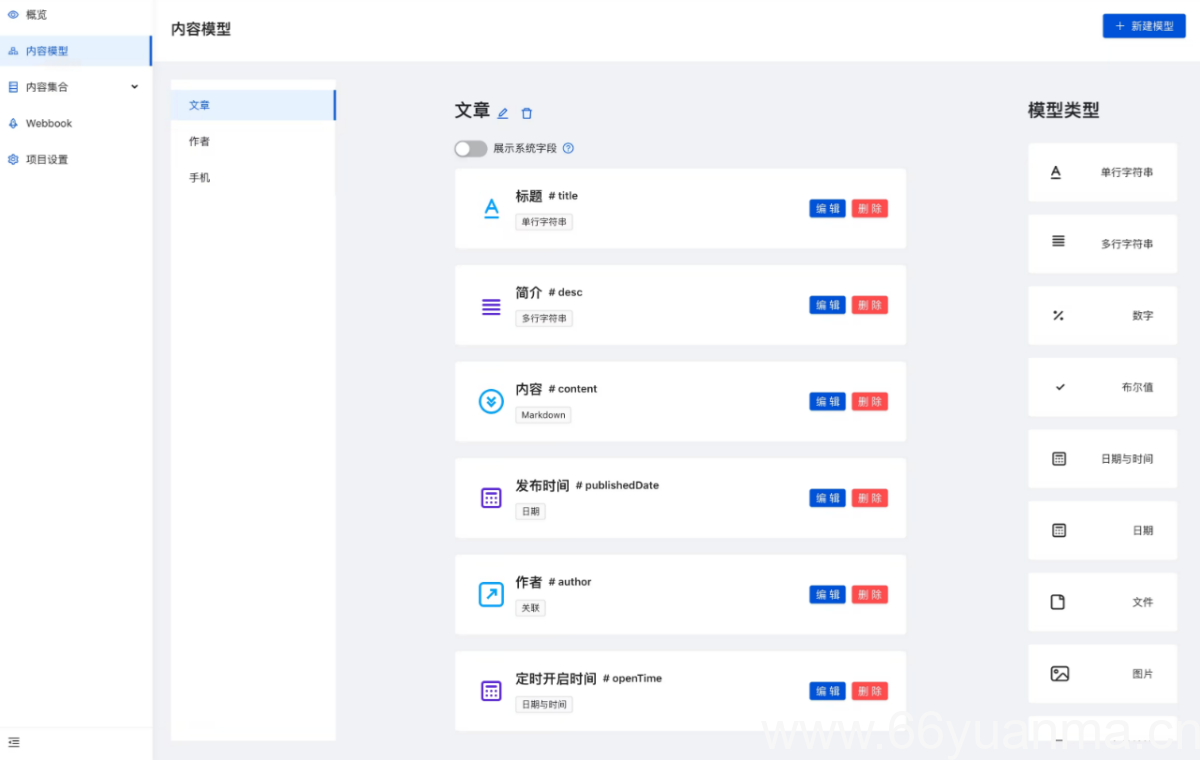Open 项目设置 in the sidebar
This screenshot has height=760, width=1200.
coord(76,159)
